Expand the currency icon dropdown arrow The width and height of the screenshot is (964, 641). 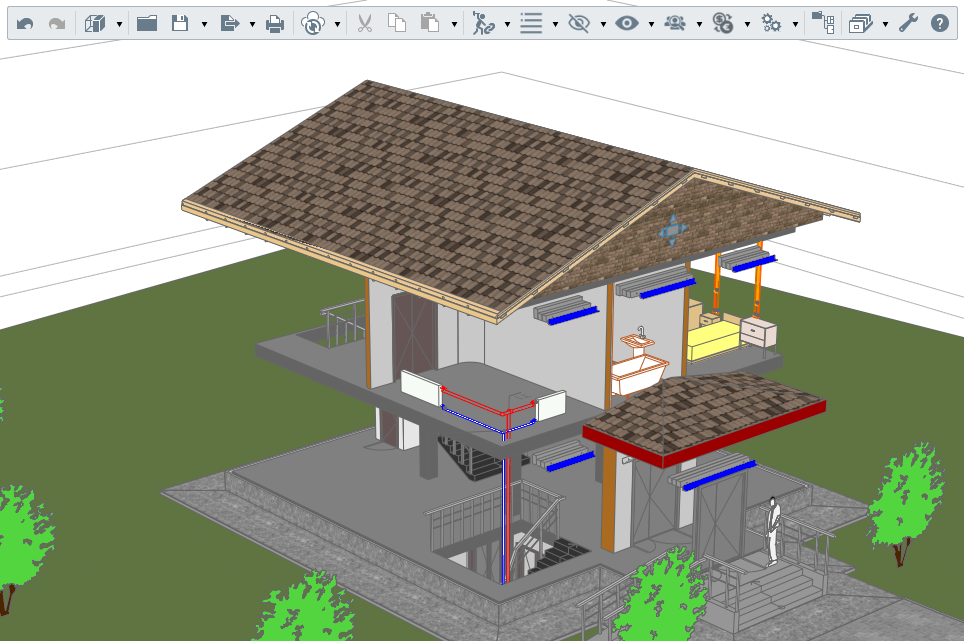click(x=747, y=25)
